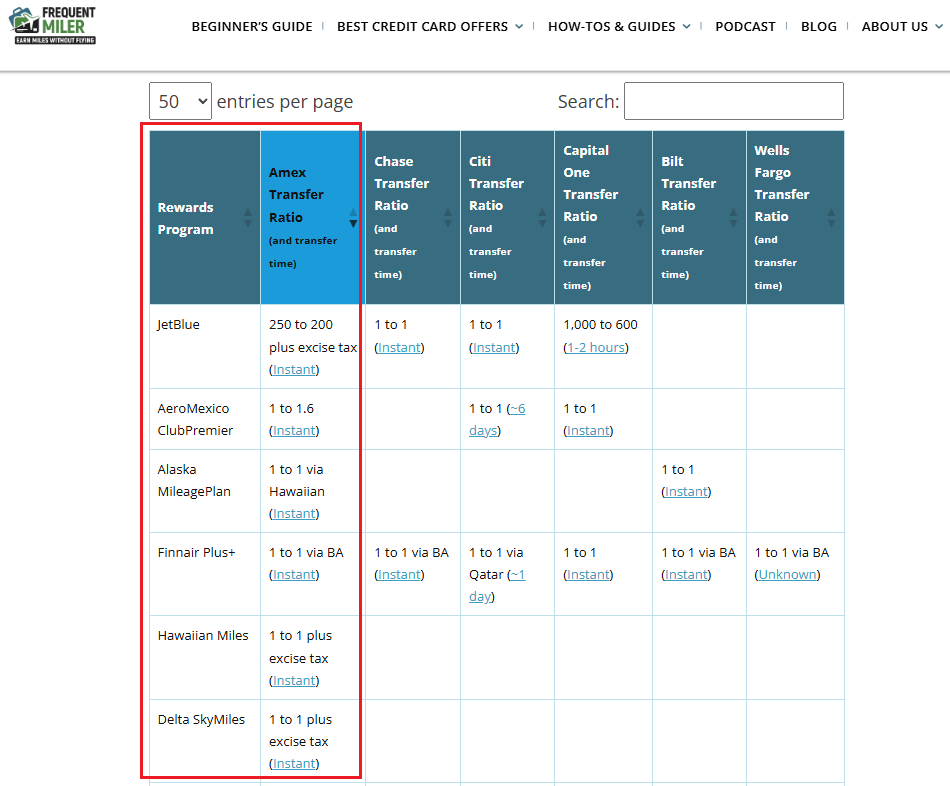Open Delta SkyMiles Amex Instant link
This screenshot has height=786, width=950.
pos(294,764)
